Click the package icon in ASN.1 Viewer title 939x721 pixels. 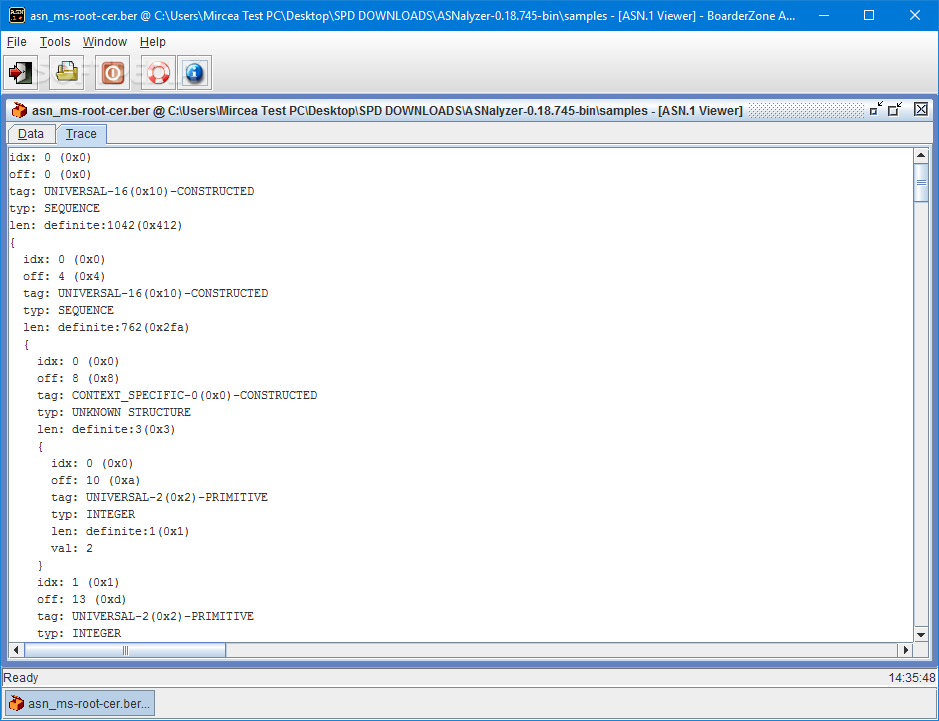point(19,110)
